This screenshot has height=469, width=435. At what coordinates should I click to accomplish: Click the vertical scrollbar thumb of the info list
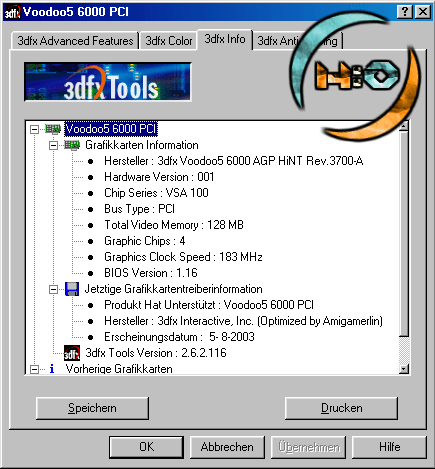click(x=404, y=234)
